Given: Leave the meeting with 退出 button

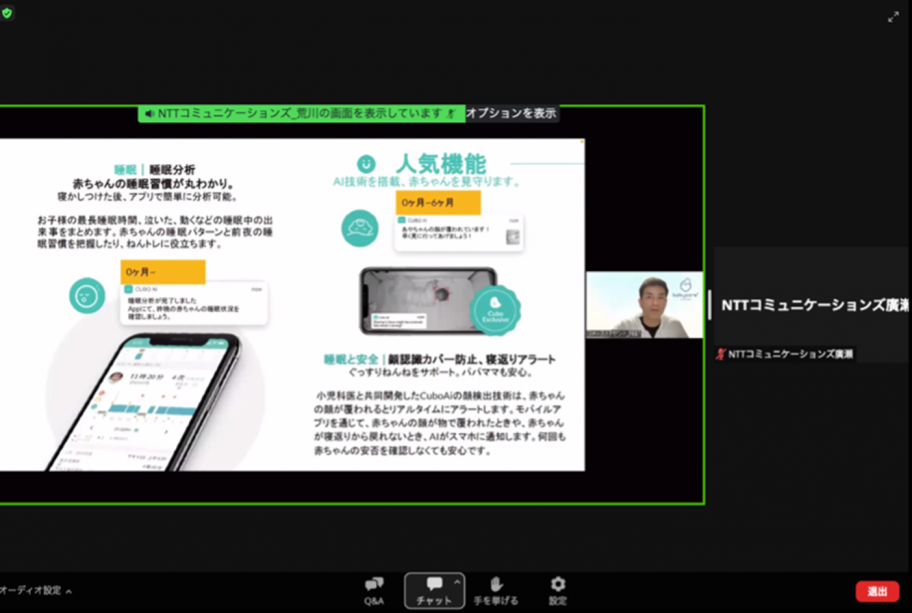Looking at the screenshot, I should (x=877, y=591).
